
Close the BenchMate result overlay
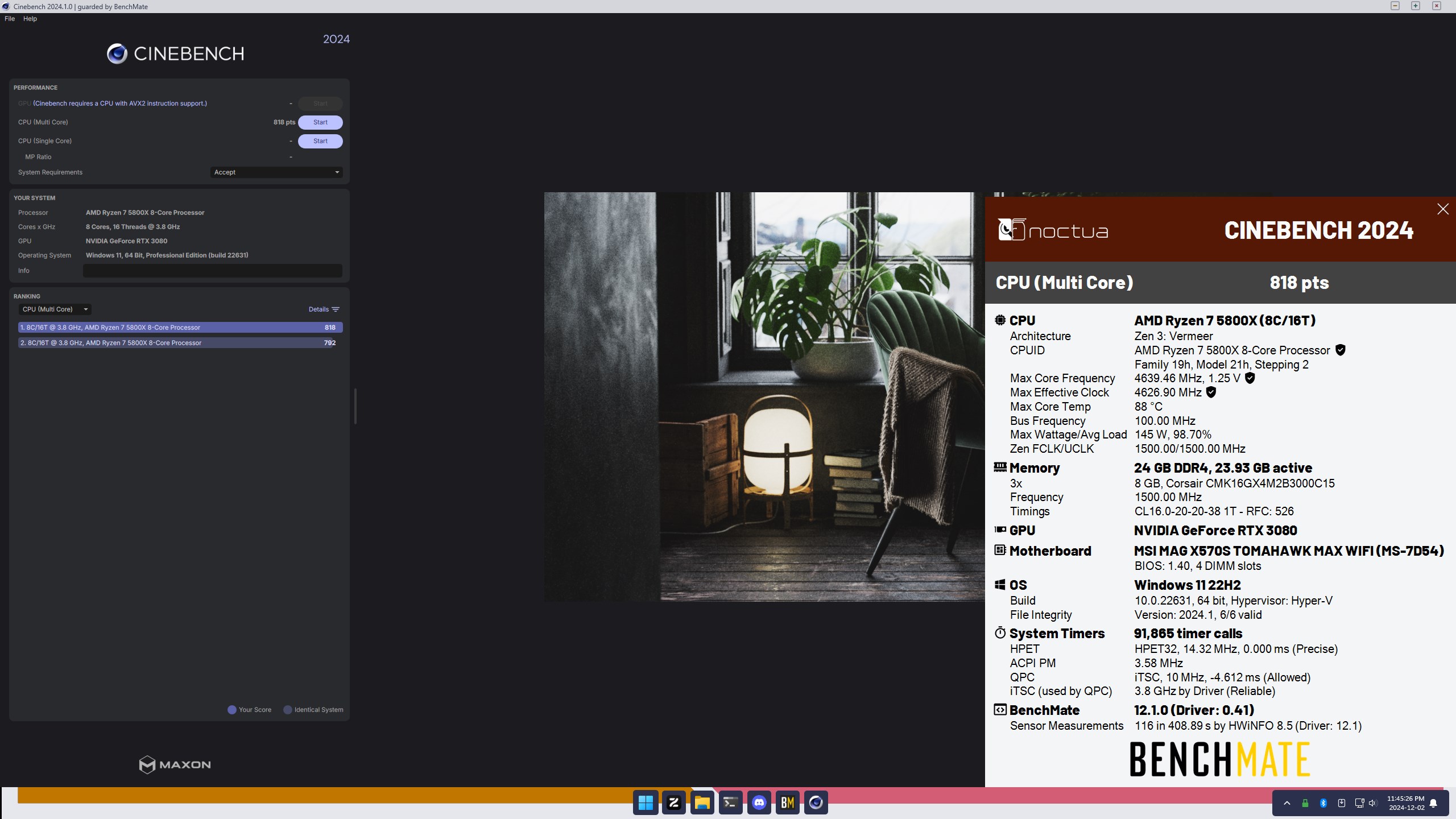pyautogui.click(x=1443, y=209)
